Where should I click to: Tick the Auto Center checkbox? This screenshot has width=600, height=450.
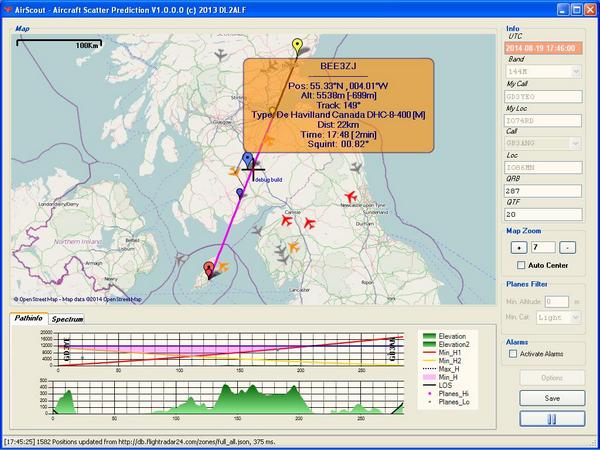tap(521, 265)
